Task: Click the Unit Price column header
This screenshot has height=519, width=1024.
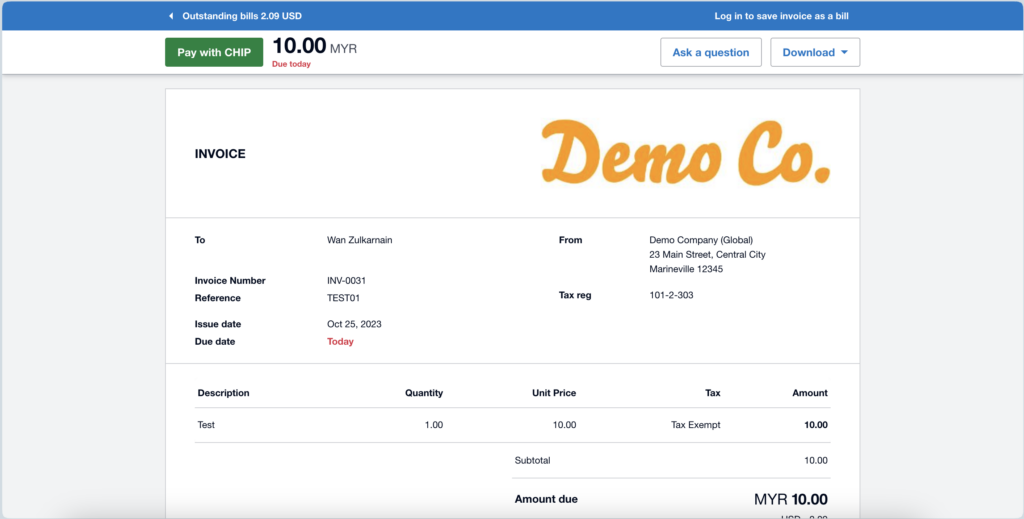Action: pyautogui.click(x=554, y=393)
